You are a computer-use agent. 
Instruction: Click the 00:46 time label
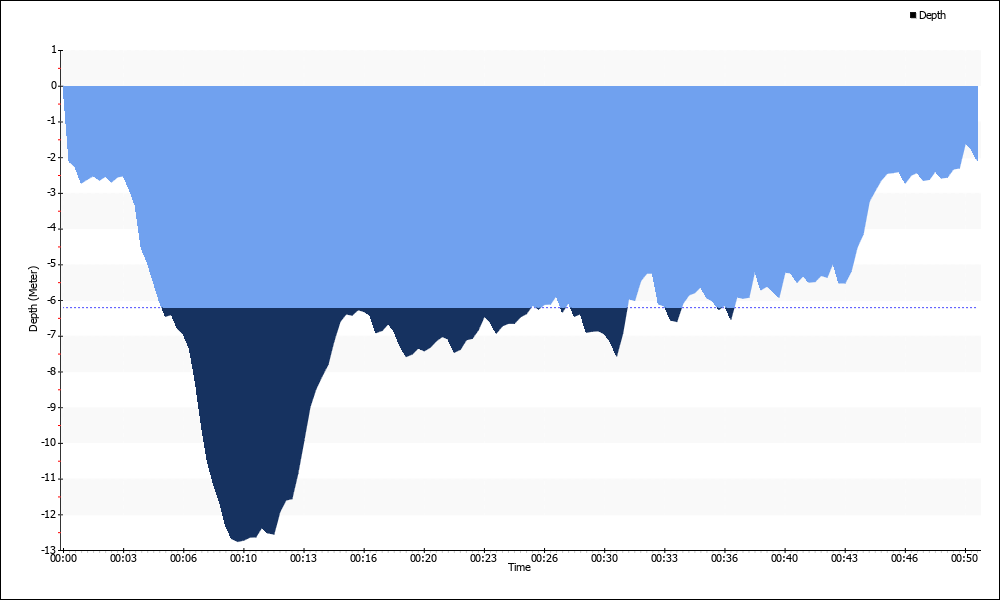[904, 558]
